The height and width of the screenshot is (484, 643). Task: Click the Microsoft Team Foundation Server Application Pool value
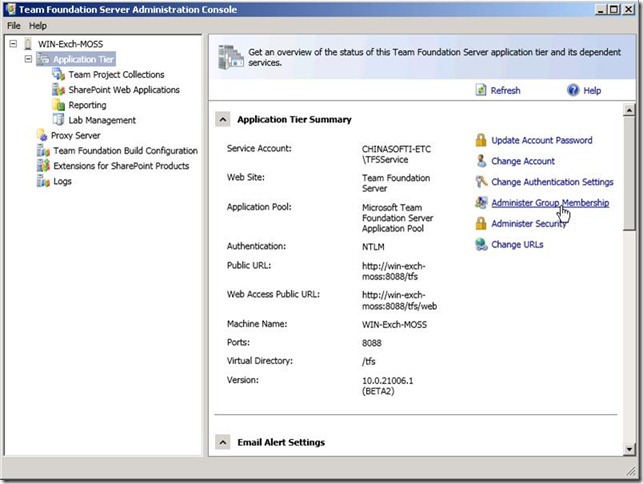(x=397, y=218)
